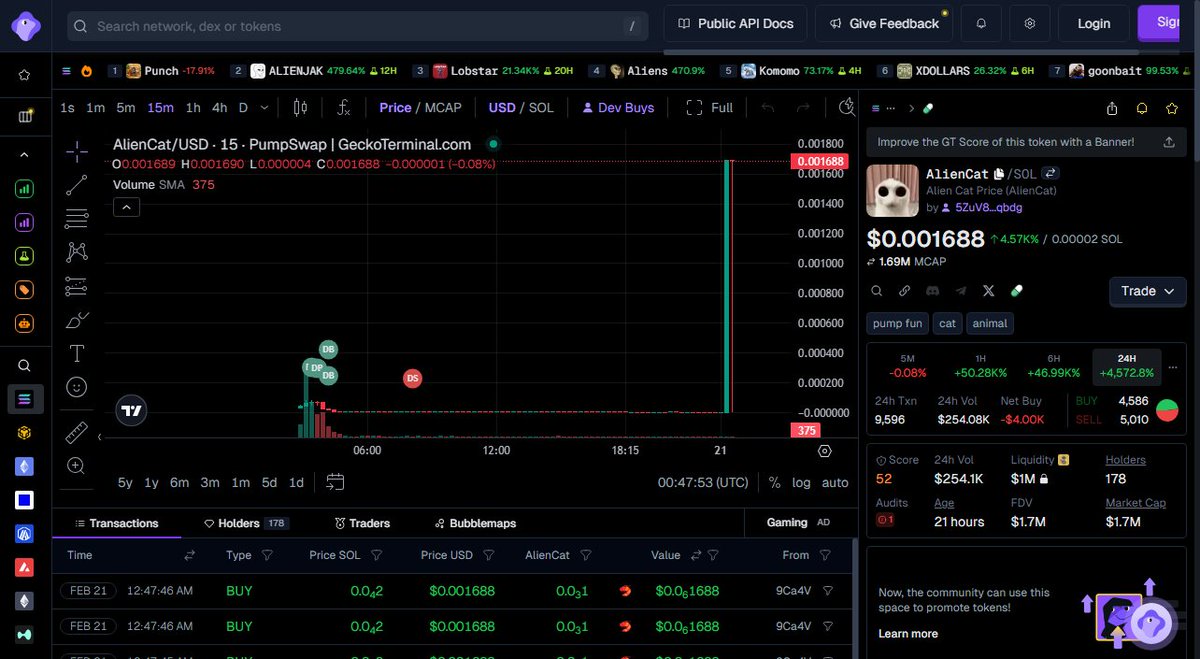The width and height of the screenshot is (1200, 659).
Task: Toggle Full screen chart mode
Action: (710, 107)
